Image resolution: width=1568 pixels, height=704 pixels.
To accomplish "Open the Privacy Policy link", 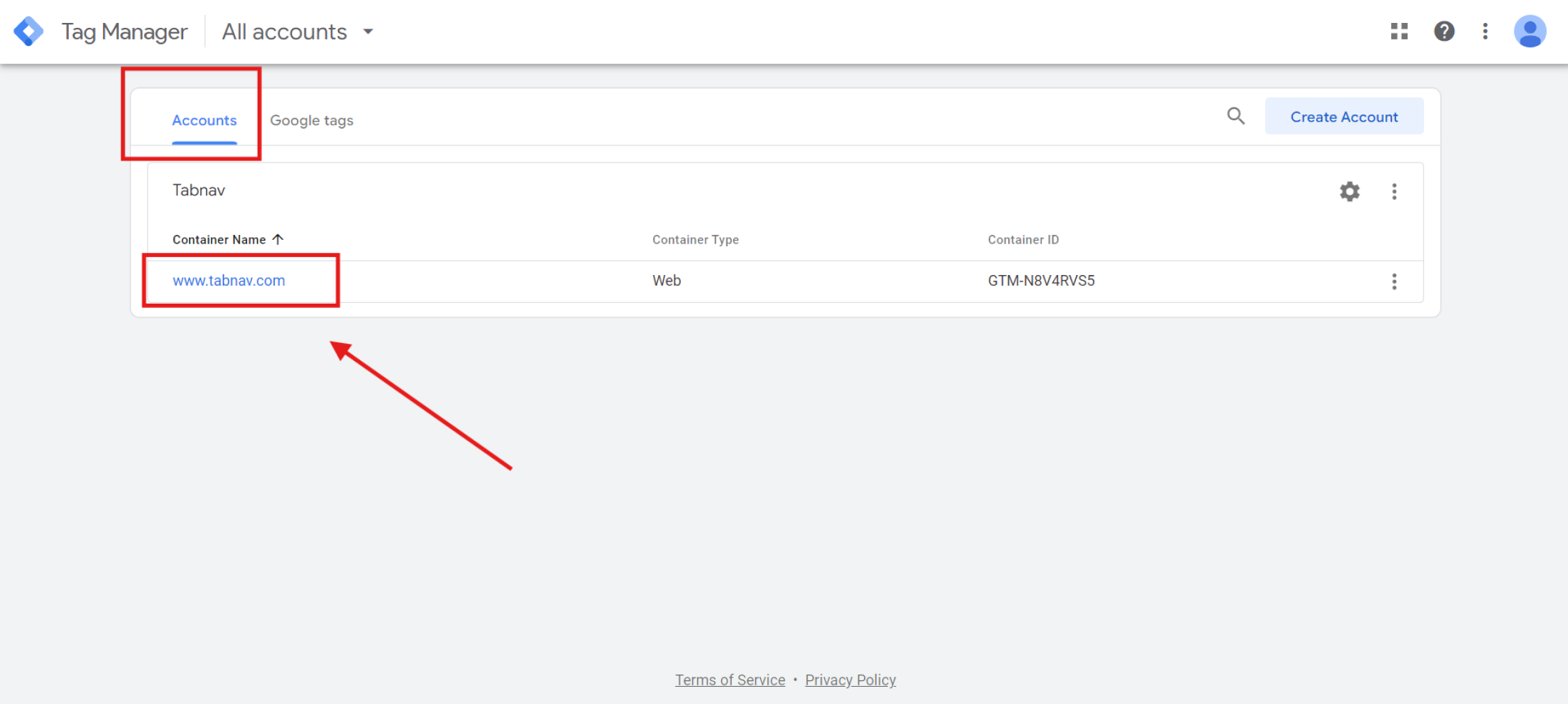I will click(850, 680).
